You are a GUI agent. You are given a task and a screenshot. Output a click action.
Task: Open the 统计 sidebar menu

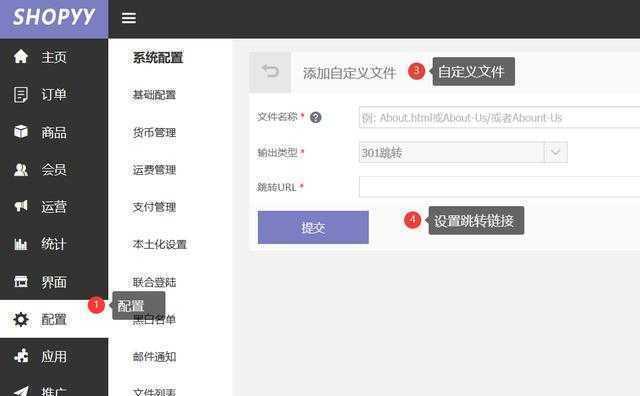click(54, 244)
